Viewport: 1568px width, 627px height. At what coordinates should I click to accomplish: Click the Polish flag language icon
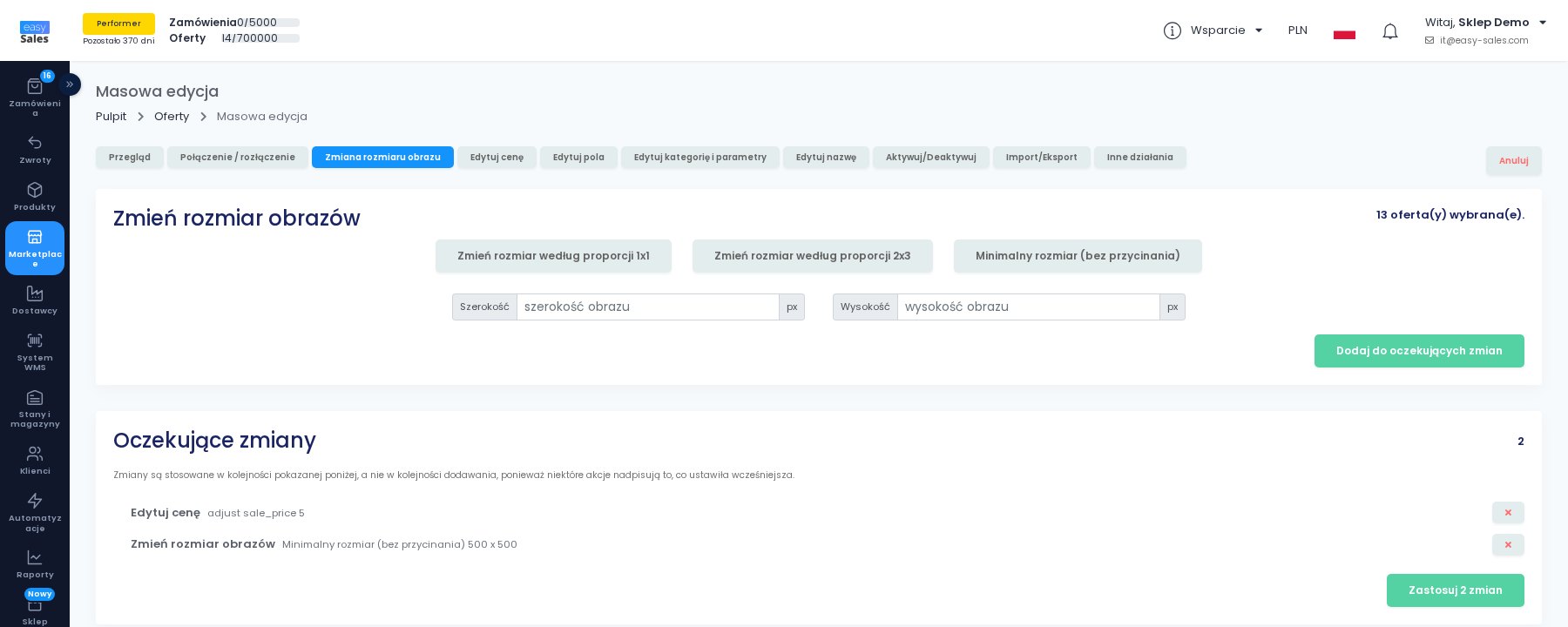1344,31
